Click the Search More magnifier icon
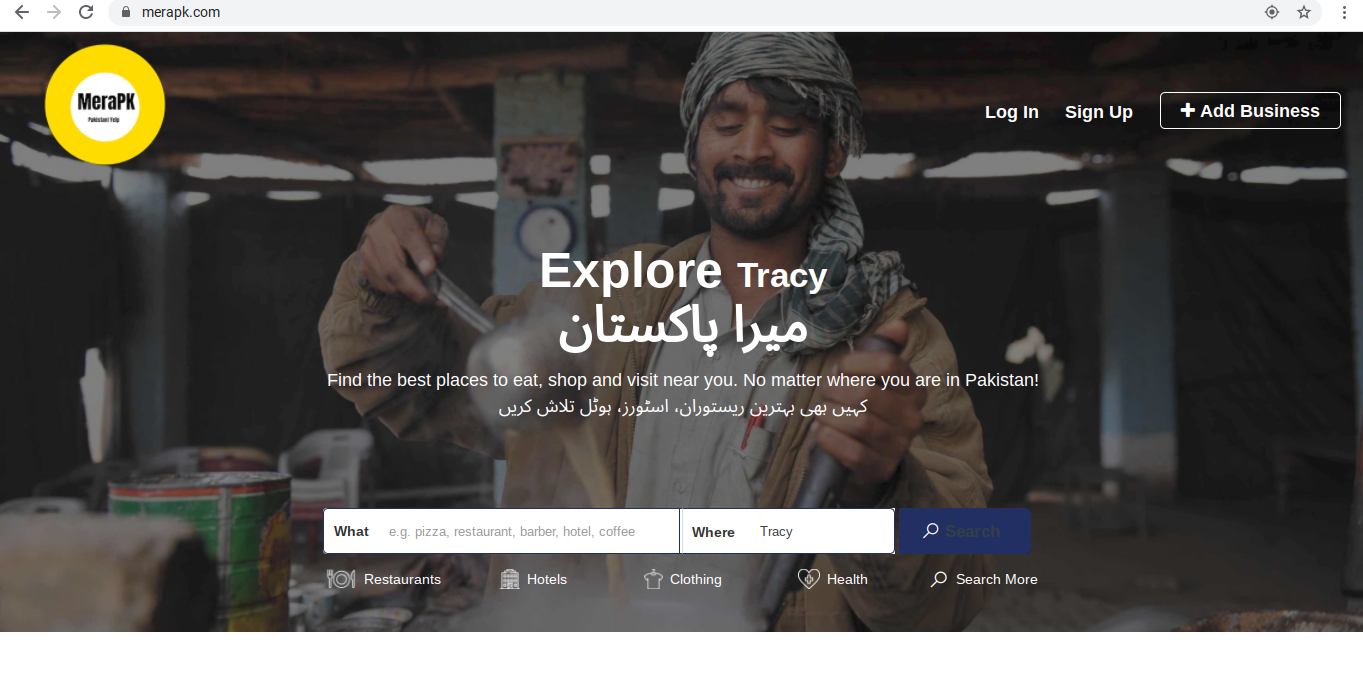This screenshot has width=1363, height=673. click(939, 579)
